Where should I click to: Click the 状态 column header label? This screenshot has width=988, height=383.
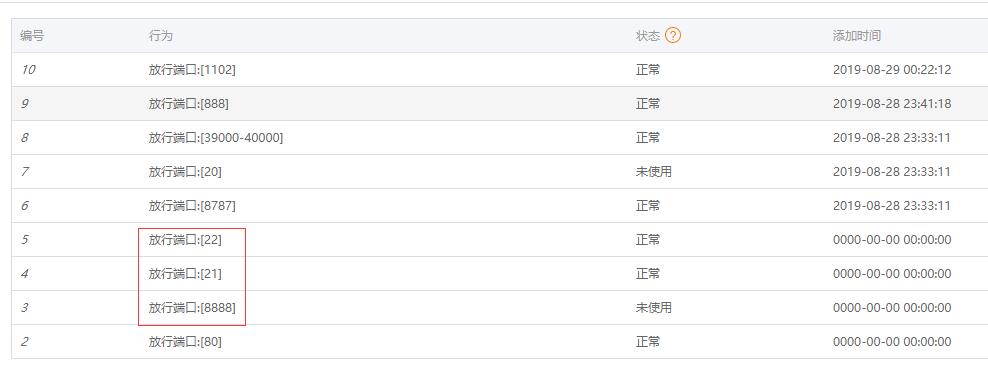(x=648, y=36)
